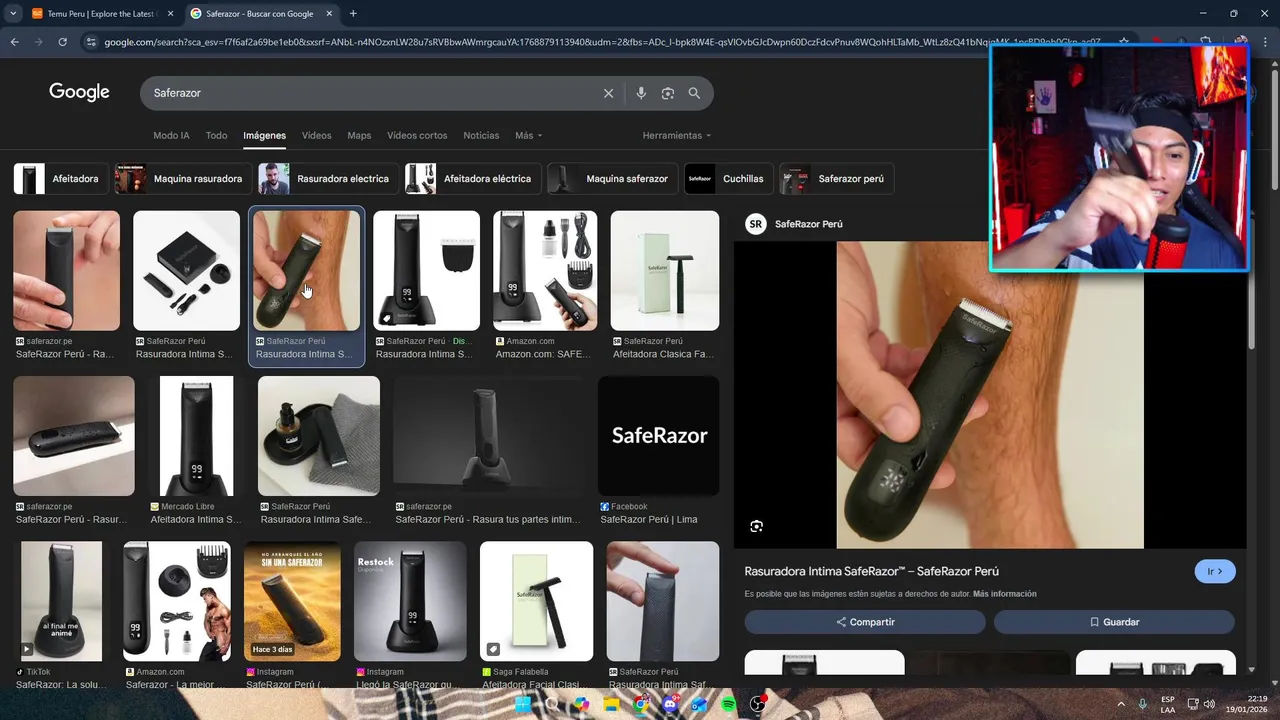Open the Vídeos cortos tab

pyautogui.click(x=417, y=135)
